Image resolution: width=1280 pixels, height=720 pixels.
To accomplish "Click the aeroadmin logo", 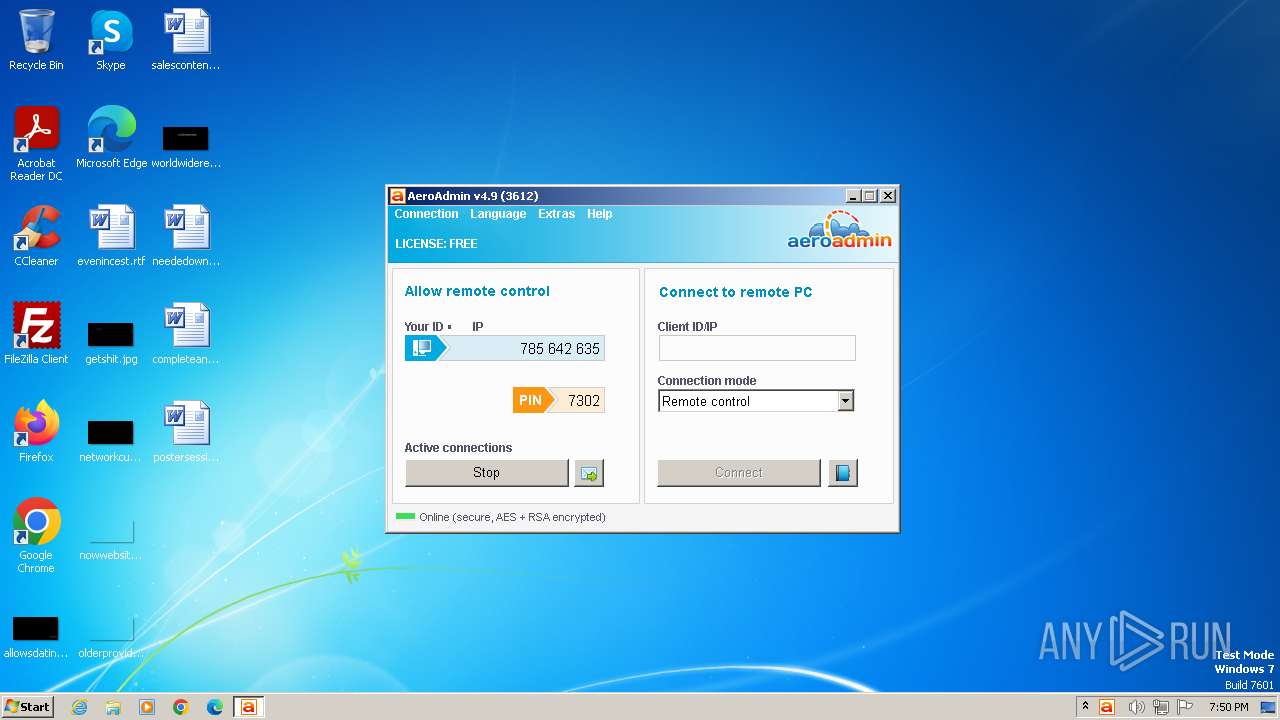I will (839, 231).
